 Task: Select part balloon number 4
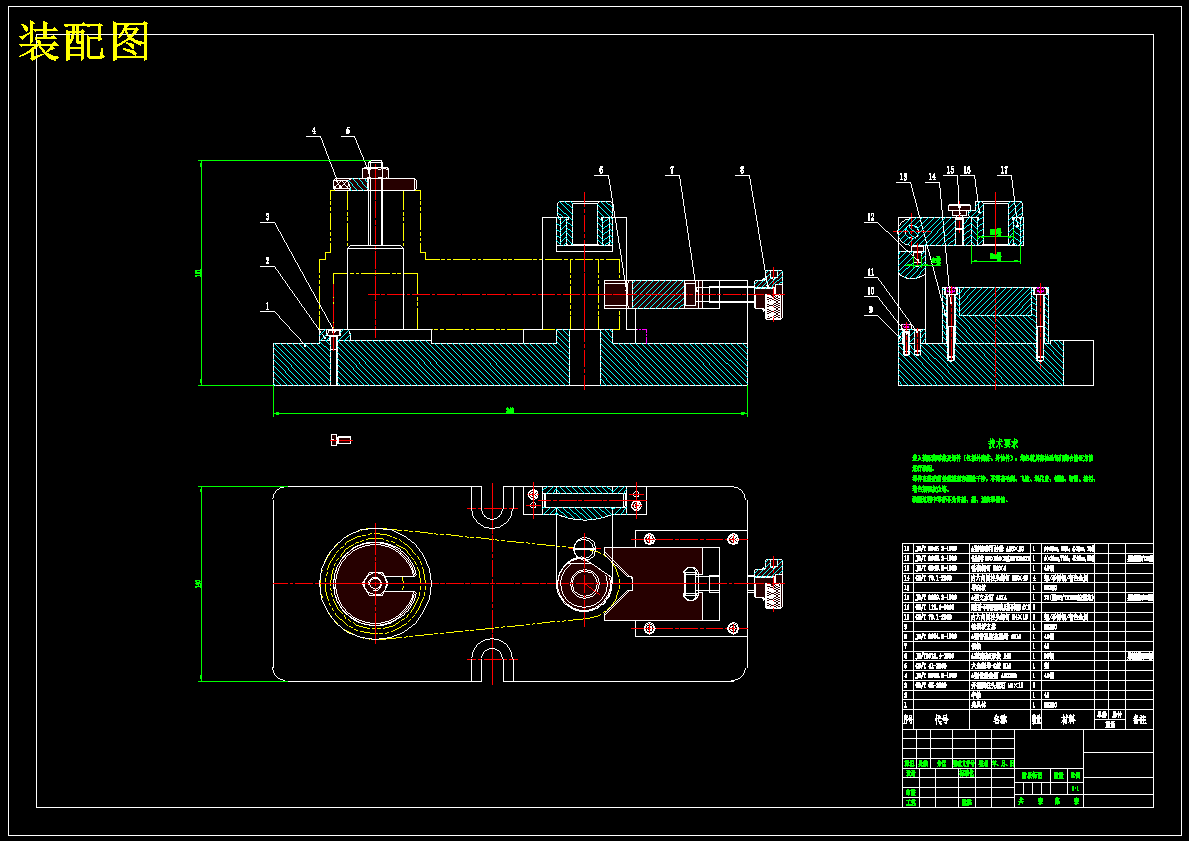point(314,131)
